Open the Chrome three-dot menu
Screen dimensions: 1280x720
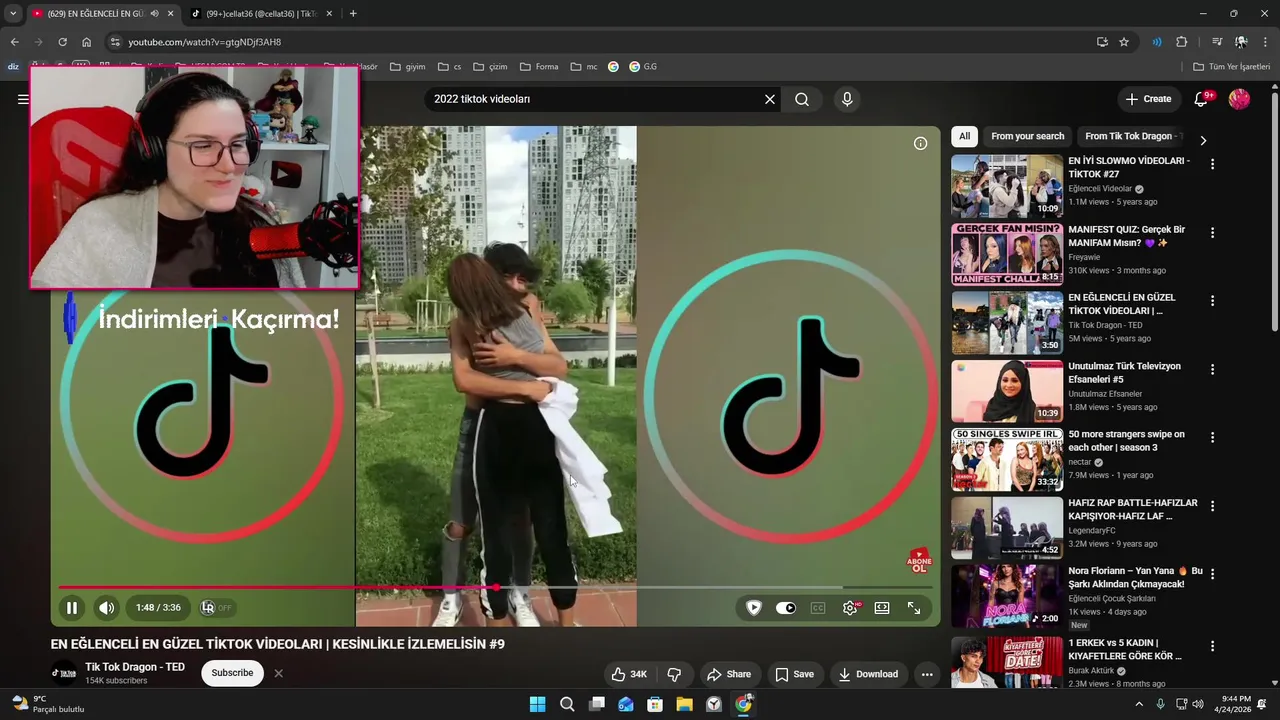(1265, 42)
